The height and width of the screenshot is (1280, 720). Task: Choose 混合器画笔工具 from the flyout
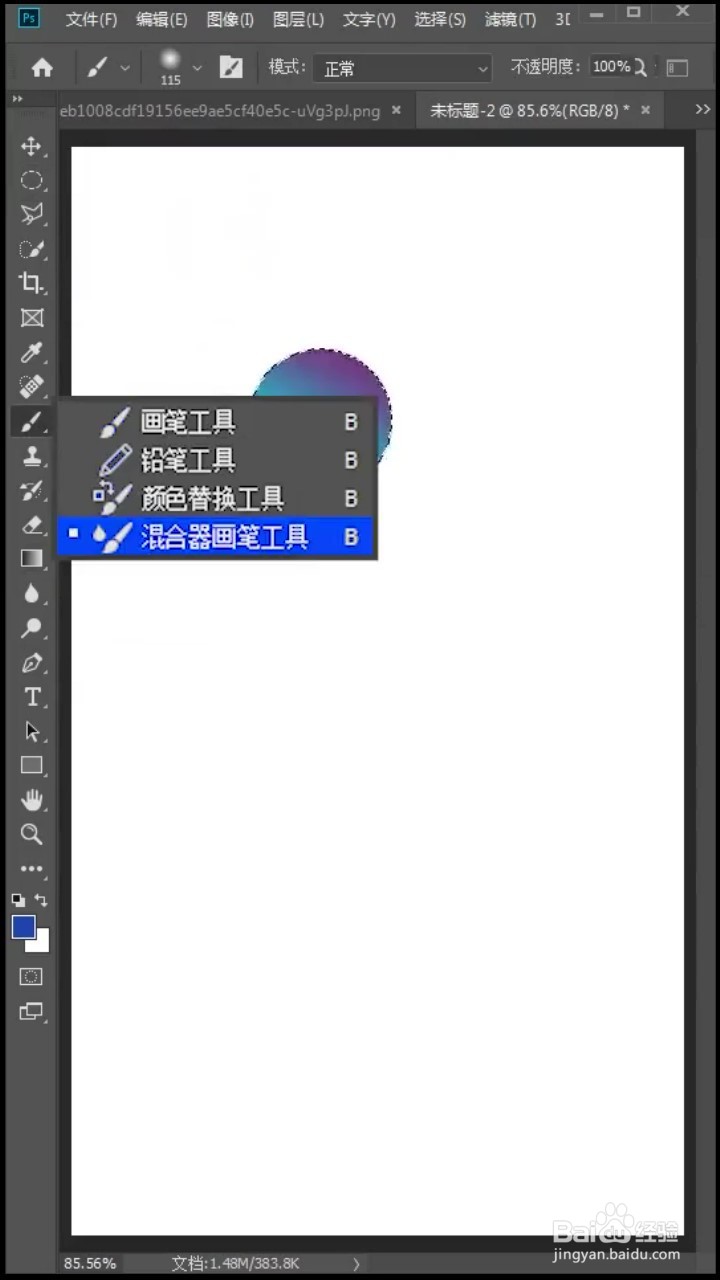click(x=217, y=537)
